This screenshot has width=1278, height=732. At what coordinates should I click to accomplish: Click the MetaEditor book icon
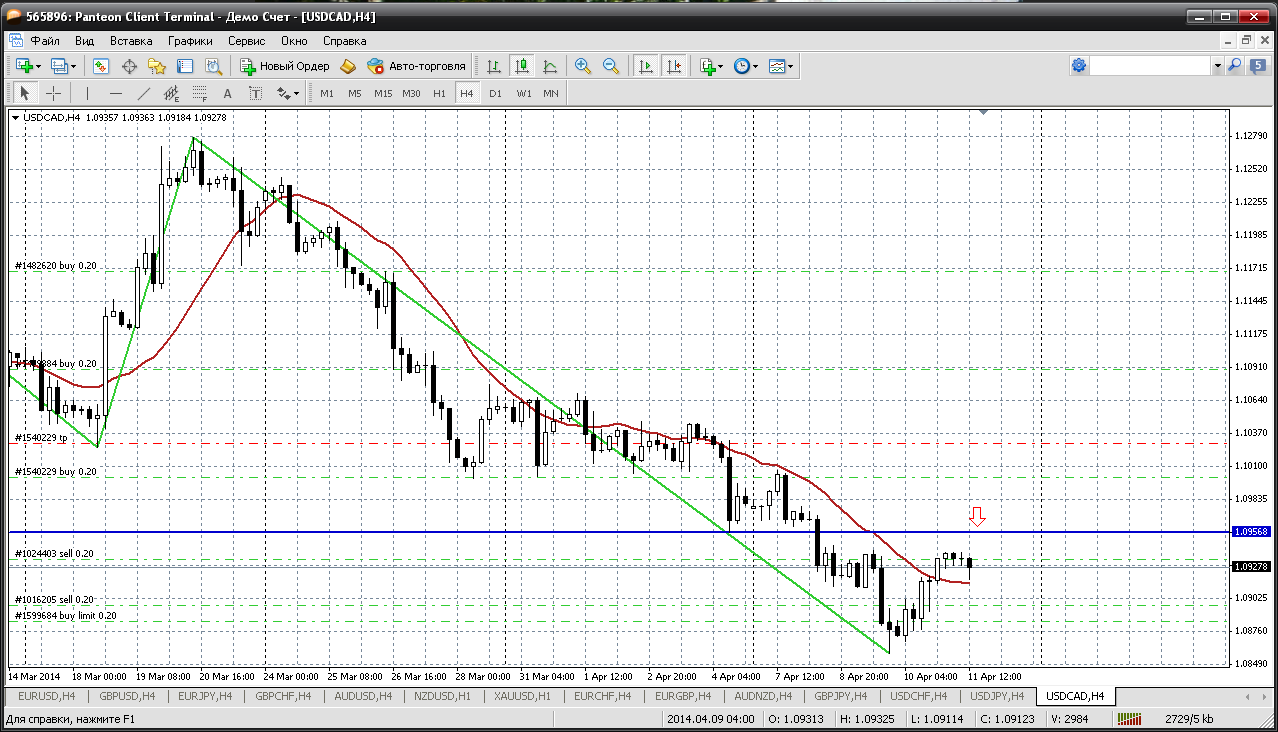point(348,66)
